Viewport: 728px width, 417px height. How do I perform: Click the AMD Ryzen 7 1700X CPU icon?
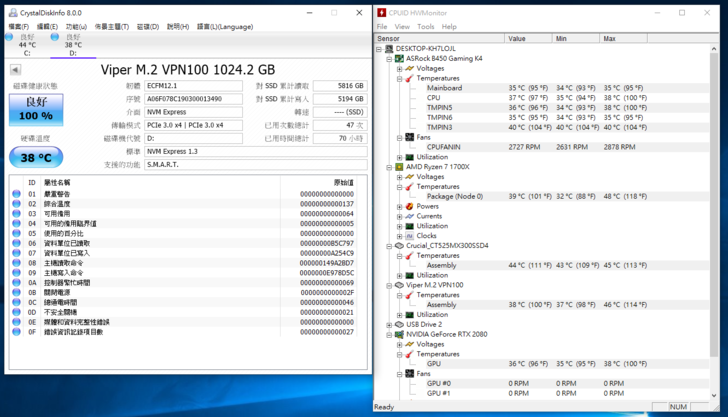pos(400,167)
